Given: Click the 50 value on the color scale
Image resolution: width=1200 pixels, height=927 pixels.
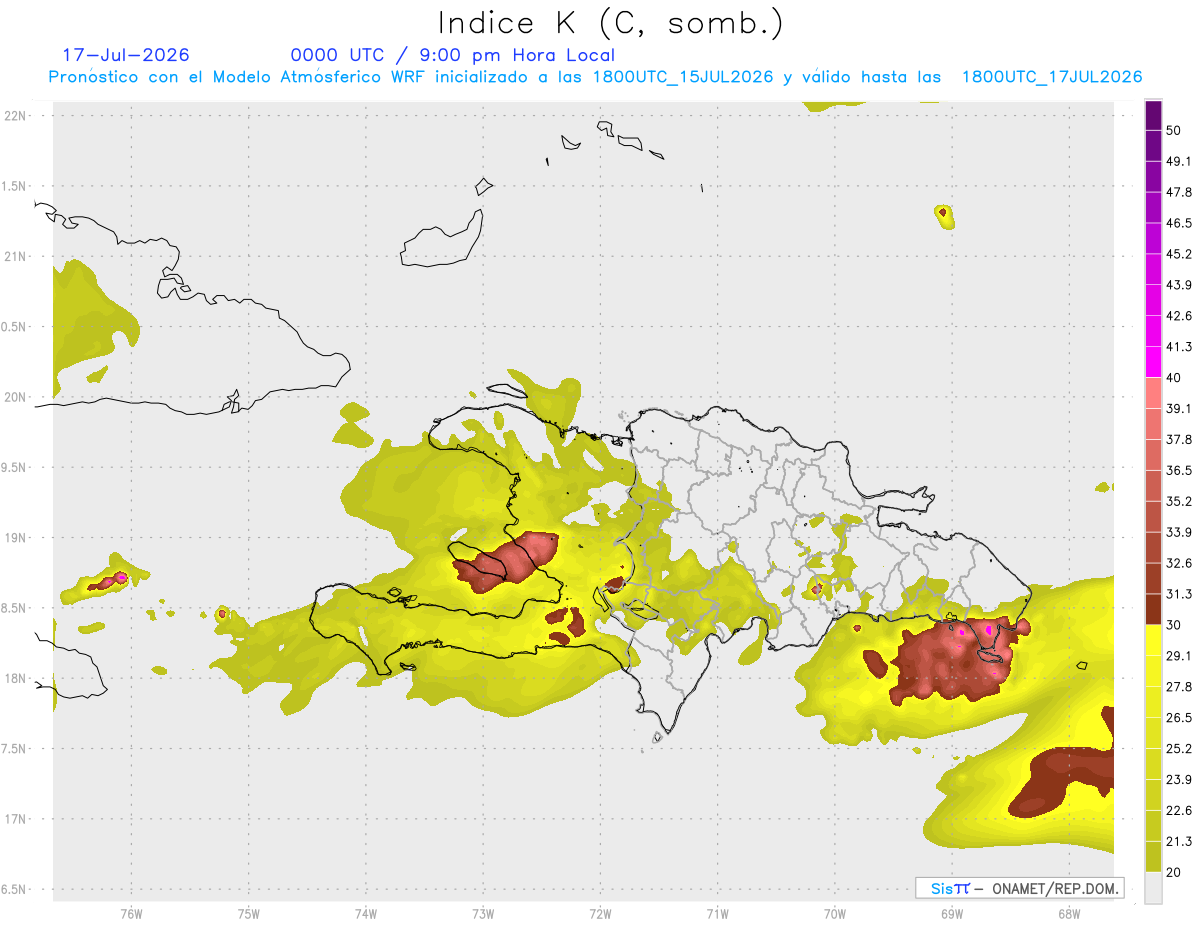Looking at the screenshot, I should pyautogui.click(x=1175, y=131).
